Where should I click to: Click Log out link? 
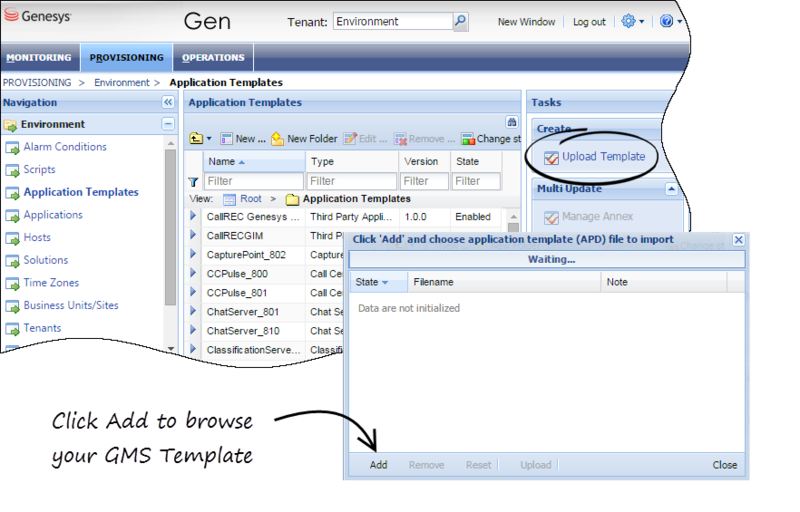coord(589,22)
